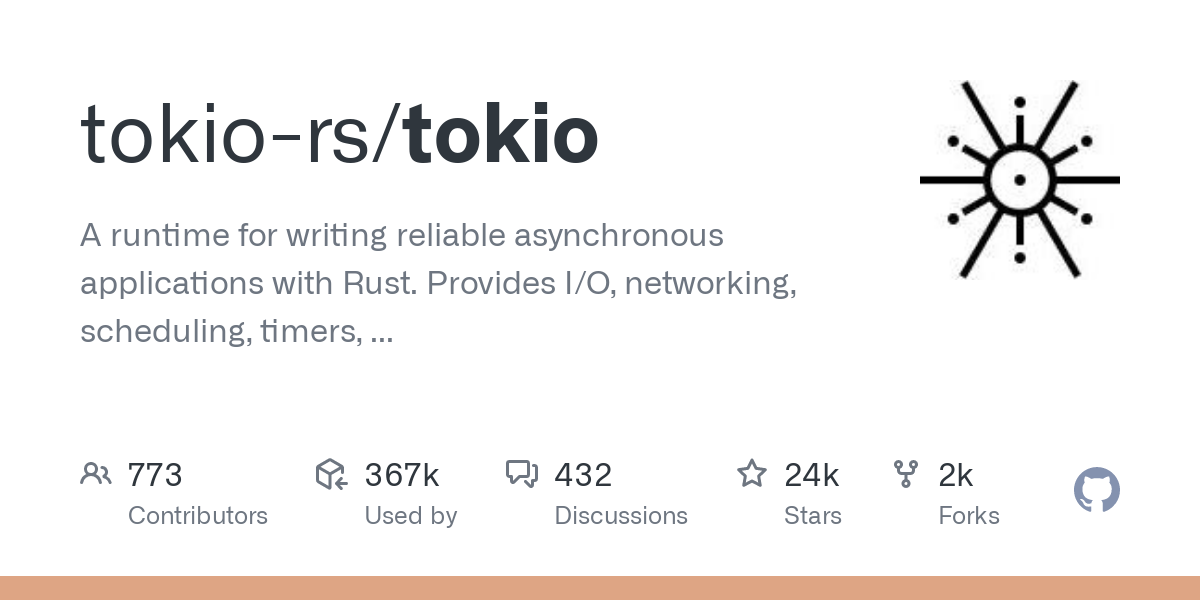Click the Used by package icon
Viewport: 1200px width, 600px height.
[331, 474]
